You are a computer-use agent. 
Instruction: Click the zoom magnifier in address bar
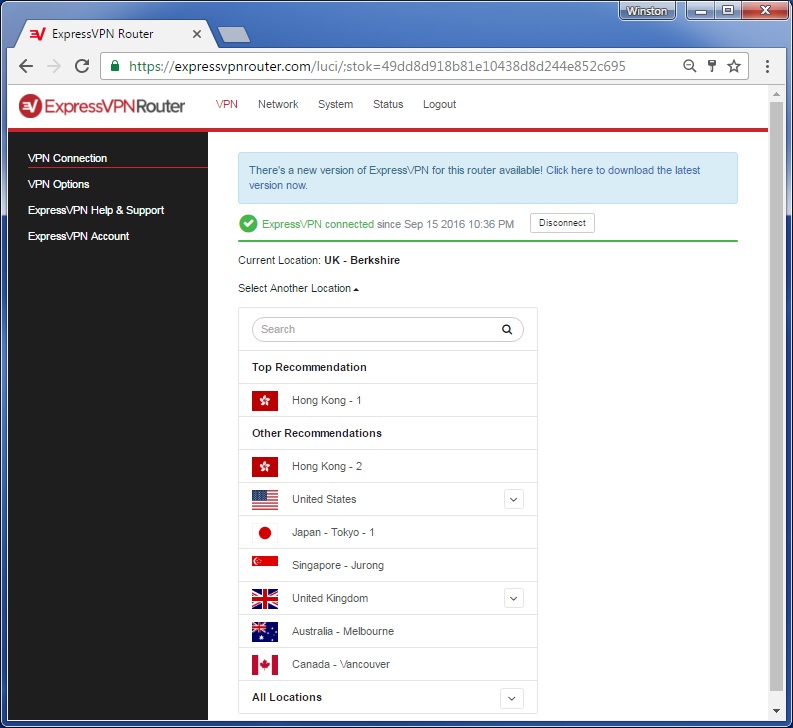click(x=689, y=66)
